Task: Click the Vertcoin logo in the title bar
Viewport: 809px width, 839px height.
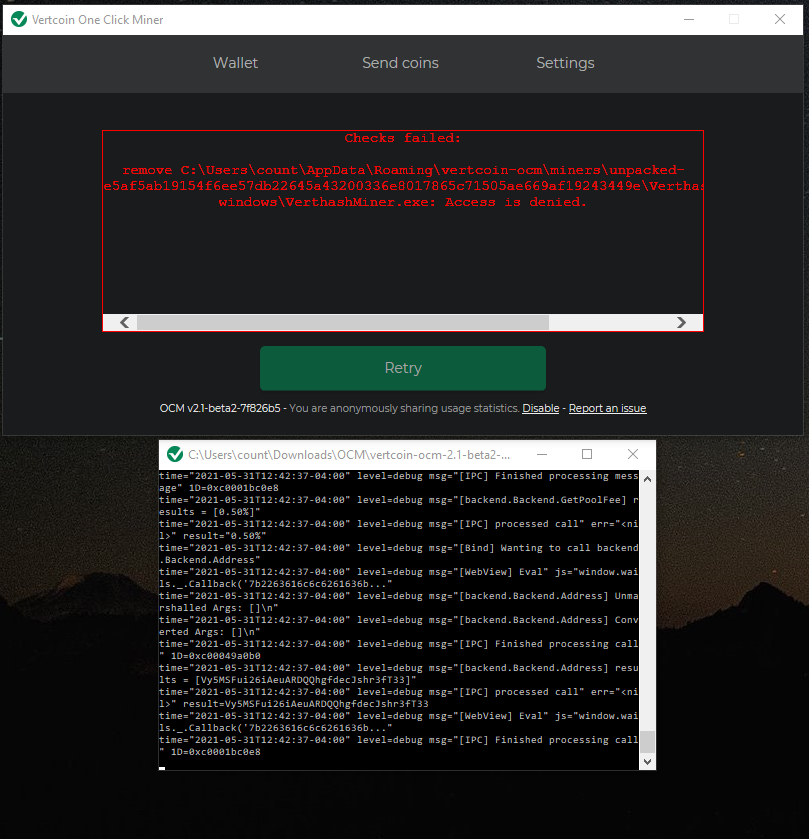Action: (x=19, y=19)
